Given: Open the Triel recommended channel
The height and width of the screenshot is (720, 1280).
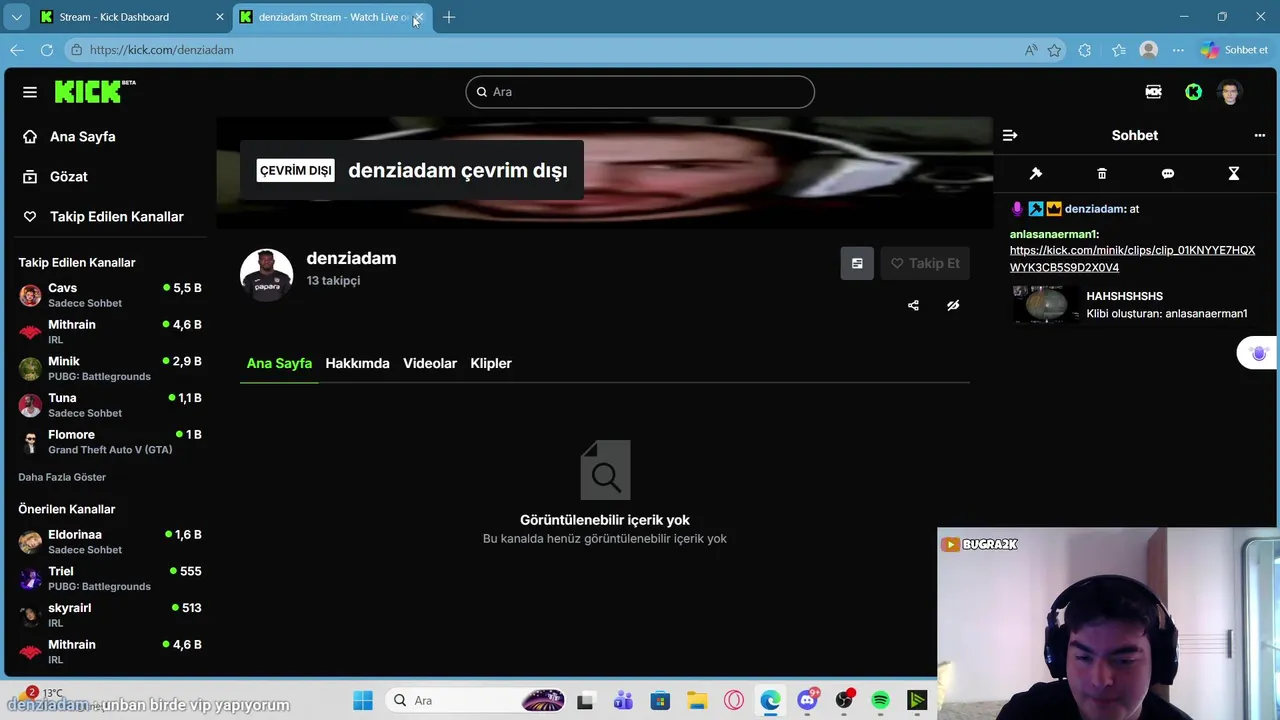Looking at the screenshot, I should 110,578.
